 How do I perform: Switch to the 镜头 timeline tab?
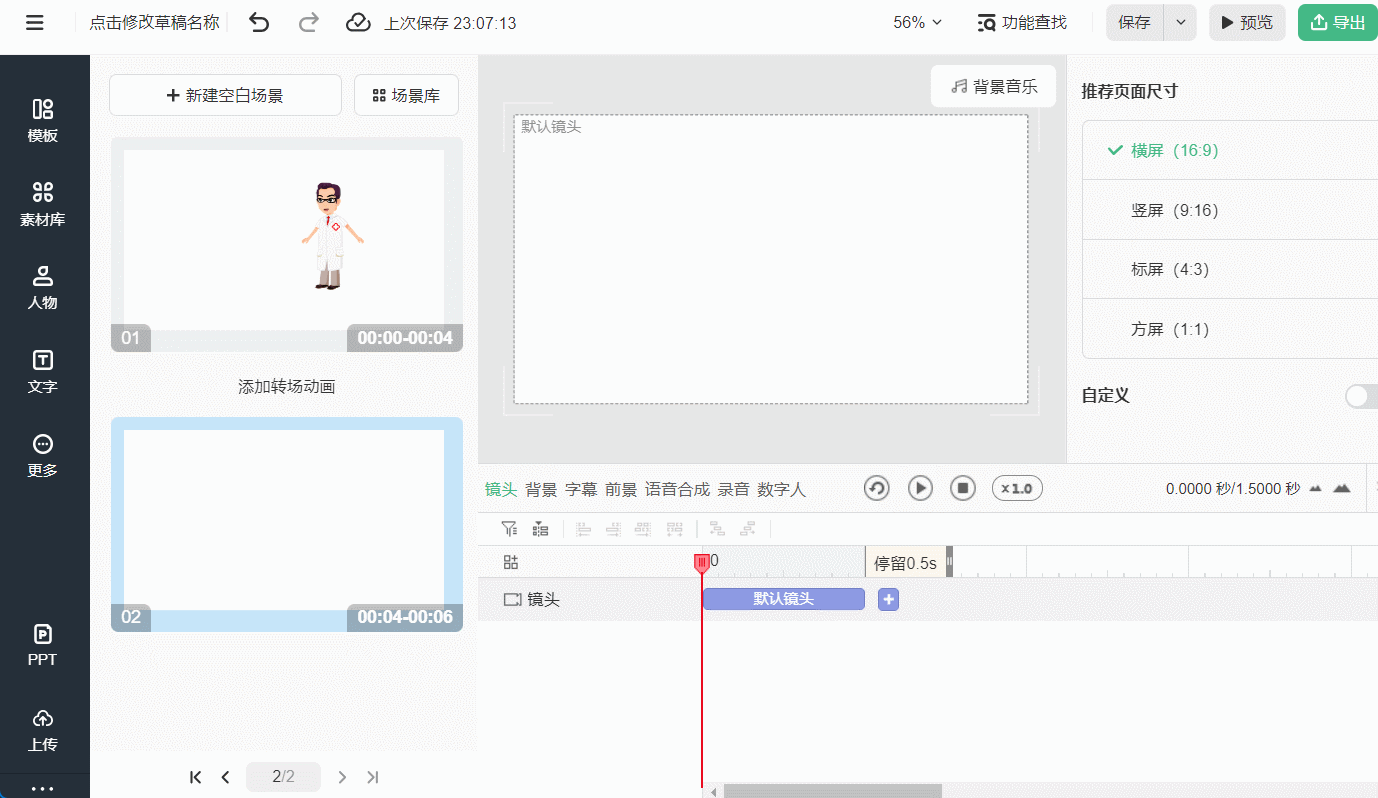click(x=501, y=489)
